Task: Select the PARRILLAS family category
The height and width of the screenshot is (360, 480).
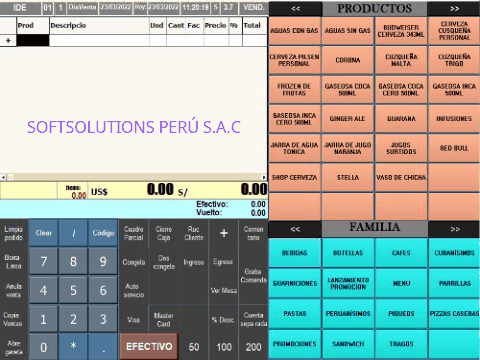Action: 454,283
